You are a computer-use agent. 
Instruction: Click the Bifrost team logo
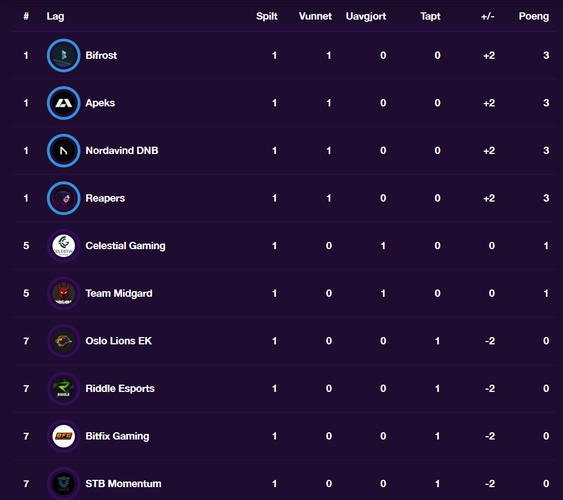[x=64, y=55]
